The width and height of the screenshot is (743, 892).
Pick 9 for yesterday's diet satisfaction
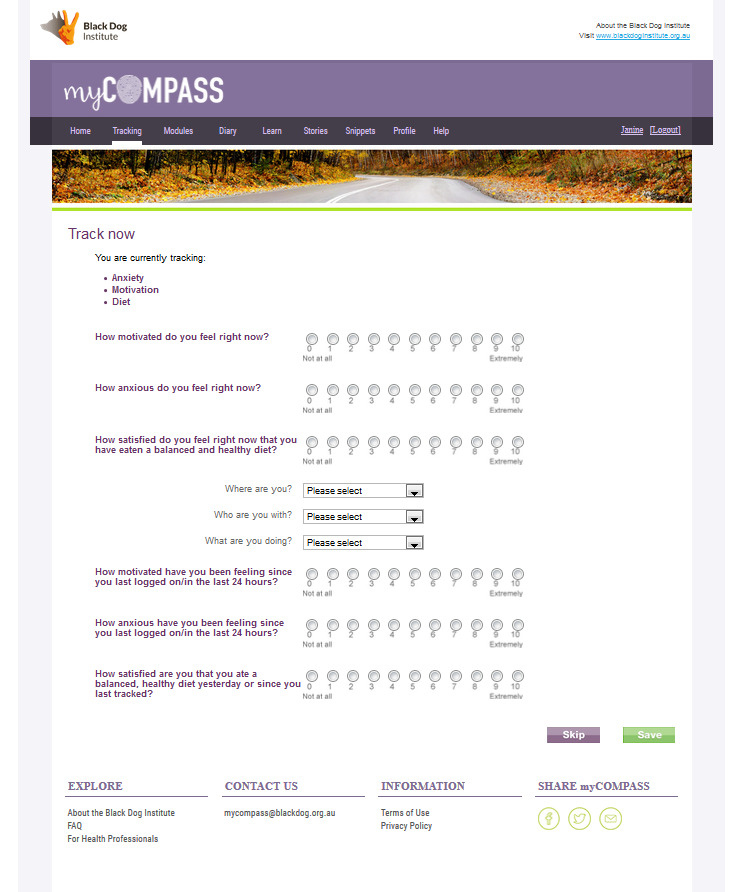point(497,676)
